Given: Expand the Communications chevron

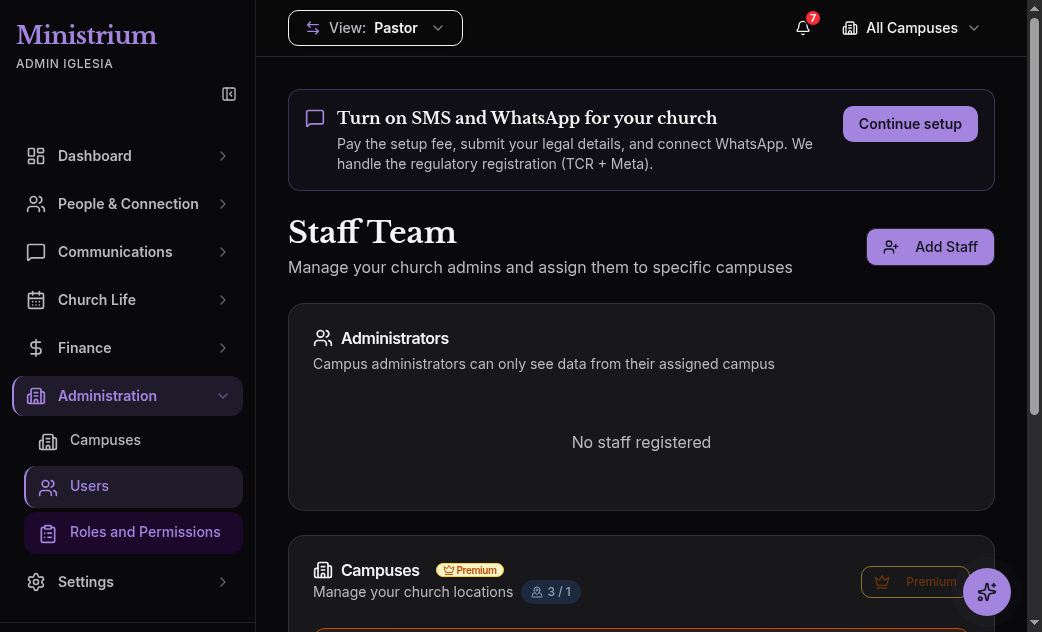Looking at the screenshot, I should (x=223, y=252).
